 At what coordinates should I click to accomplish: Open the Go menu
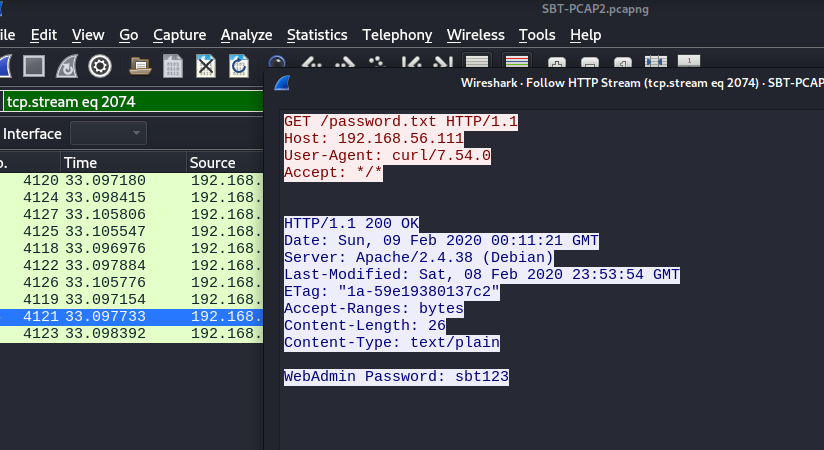129,35
